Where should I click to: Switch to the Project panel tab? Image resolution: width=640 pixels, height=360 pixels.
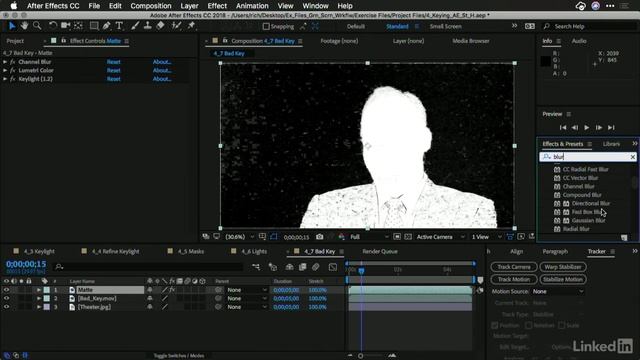pyautogui.click(x=15, y=41)
